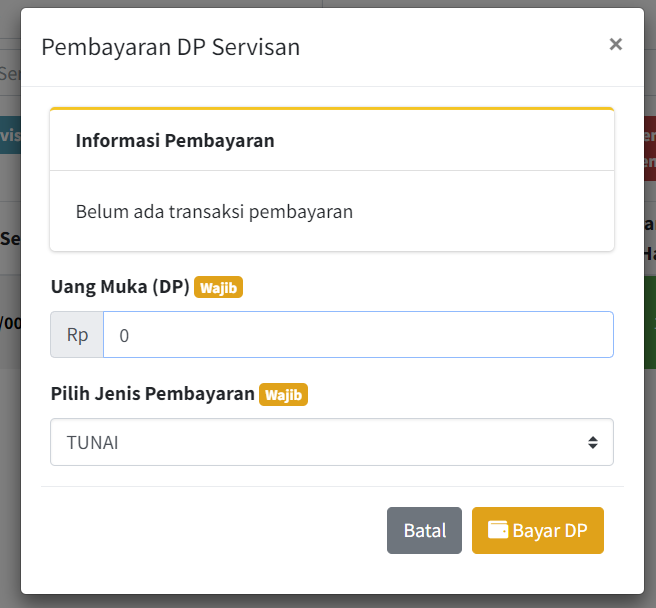Click the dialog title Pembayaran DP Servisan

[170, 47]
